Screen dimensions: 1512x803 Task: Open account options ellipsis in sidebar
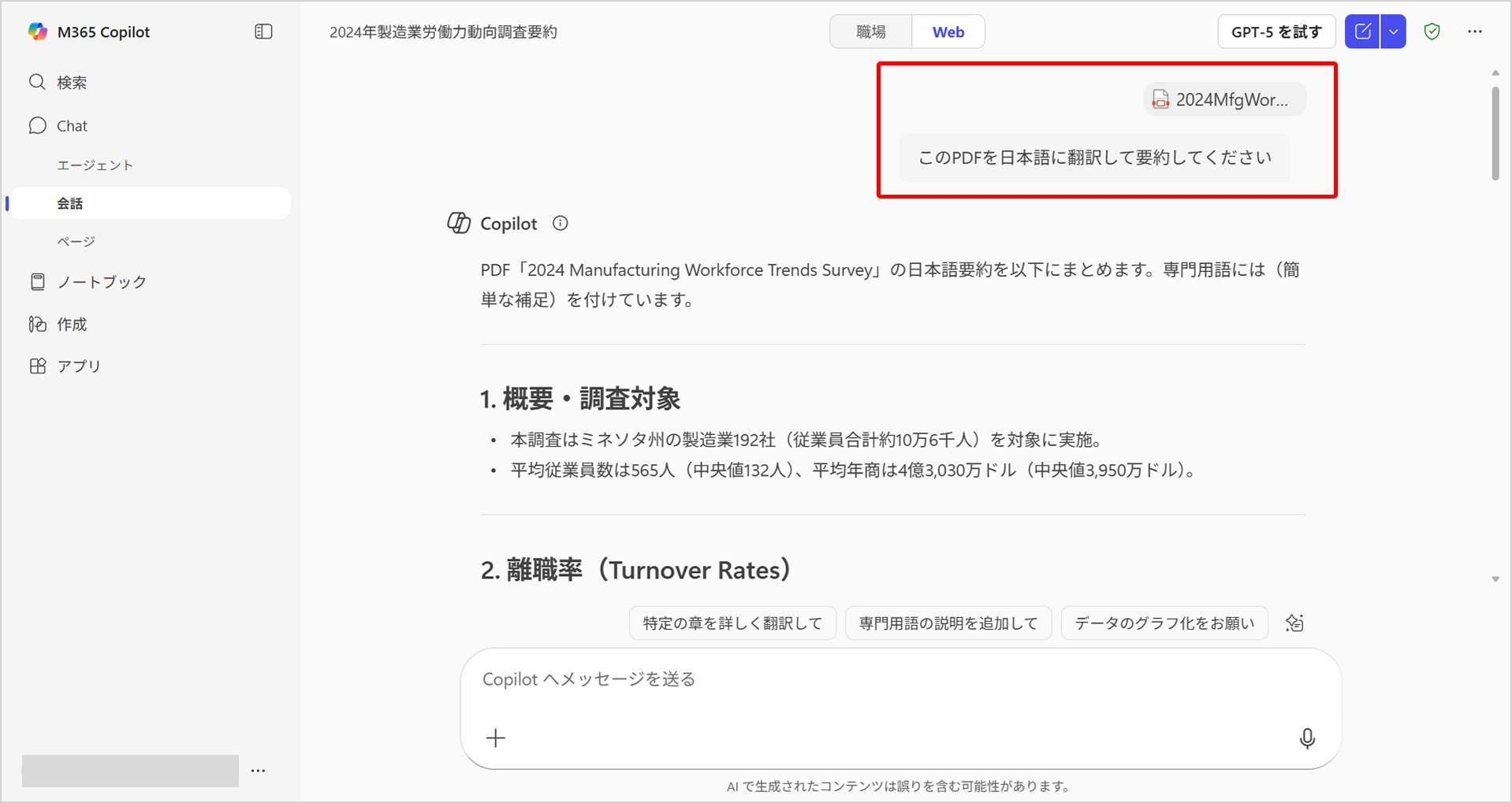pyautogui.click(x=258, y=771)
